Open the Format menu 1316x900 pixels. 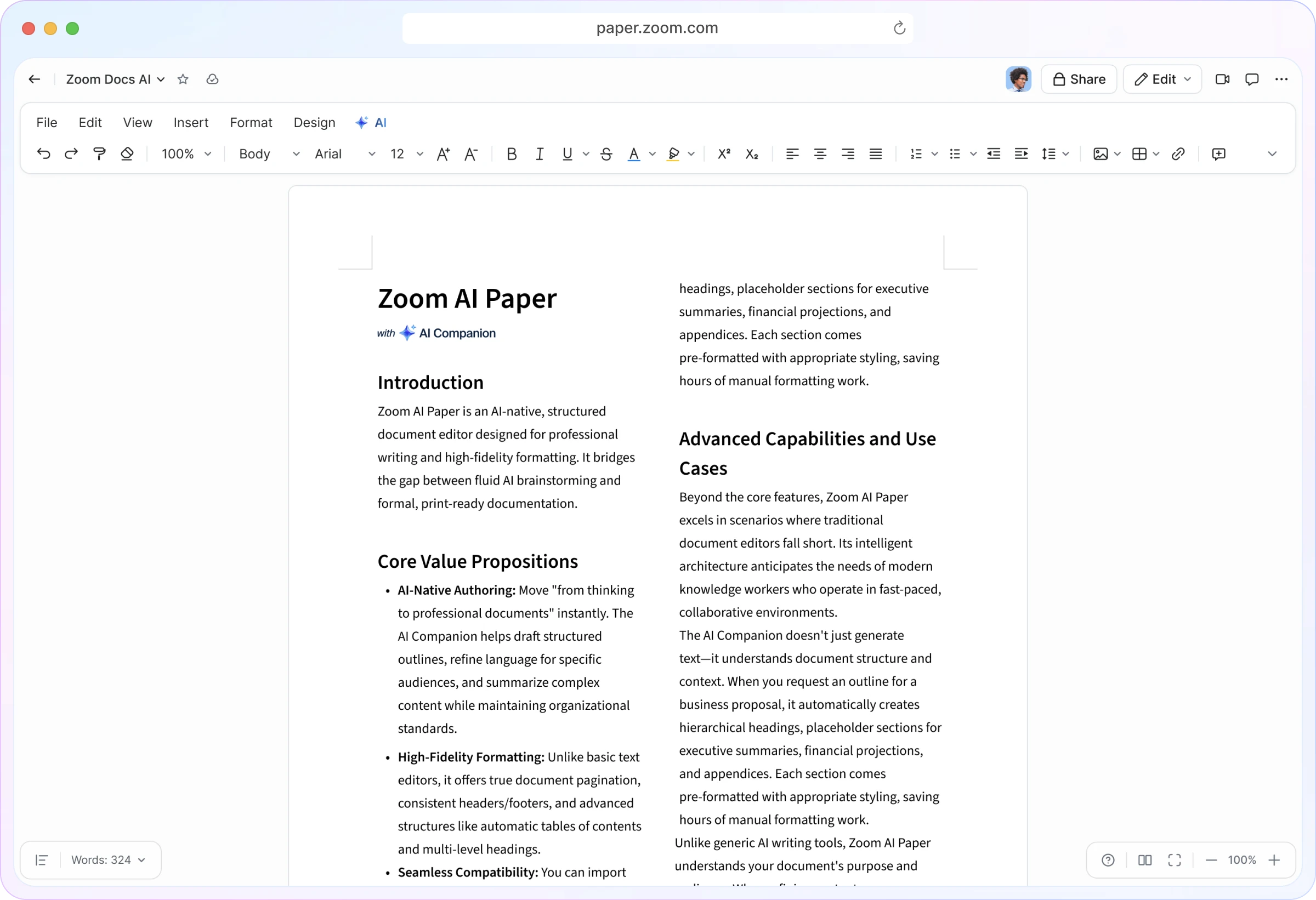point(251,122)
